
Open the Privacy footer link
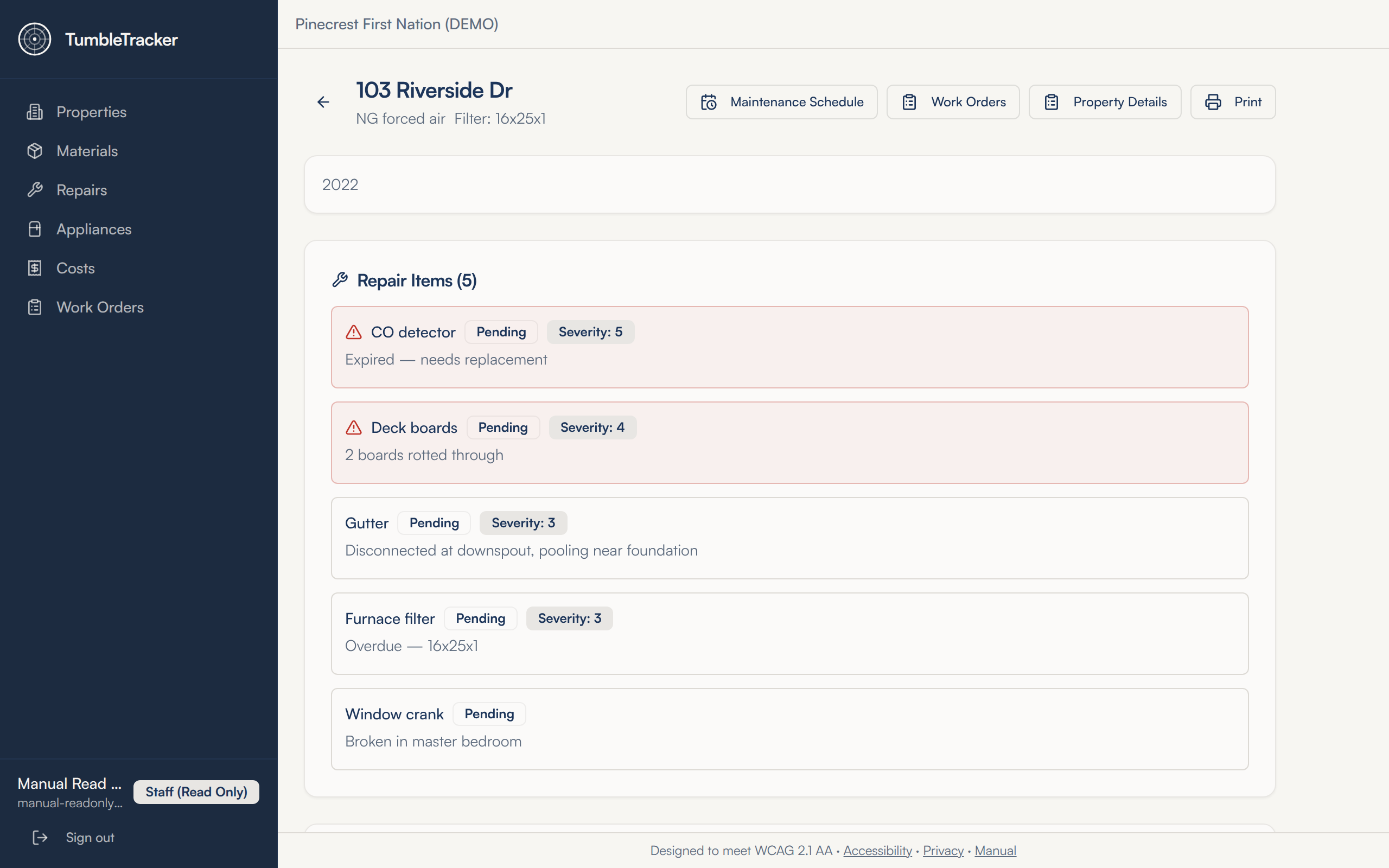(943, 850)
